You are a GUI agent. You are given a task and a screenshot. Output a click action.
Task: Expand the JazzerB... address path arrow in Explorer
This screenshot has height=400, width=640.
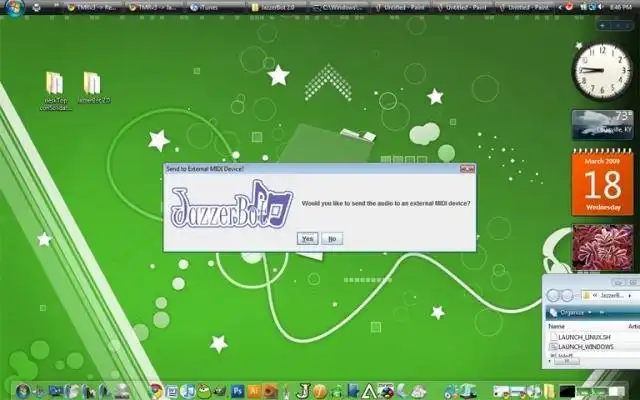pos(631,295)
